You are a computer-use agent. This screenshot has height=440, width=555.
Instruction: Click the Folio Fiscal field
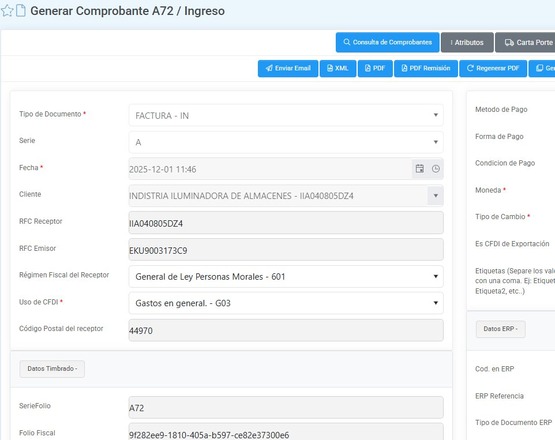point(286,432)
